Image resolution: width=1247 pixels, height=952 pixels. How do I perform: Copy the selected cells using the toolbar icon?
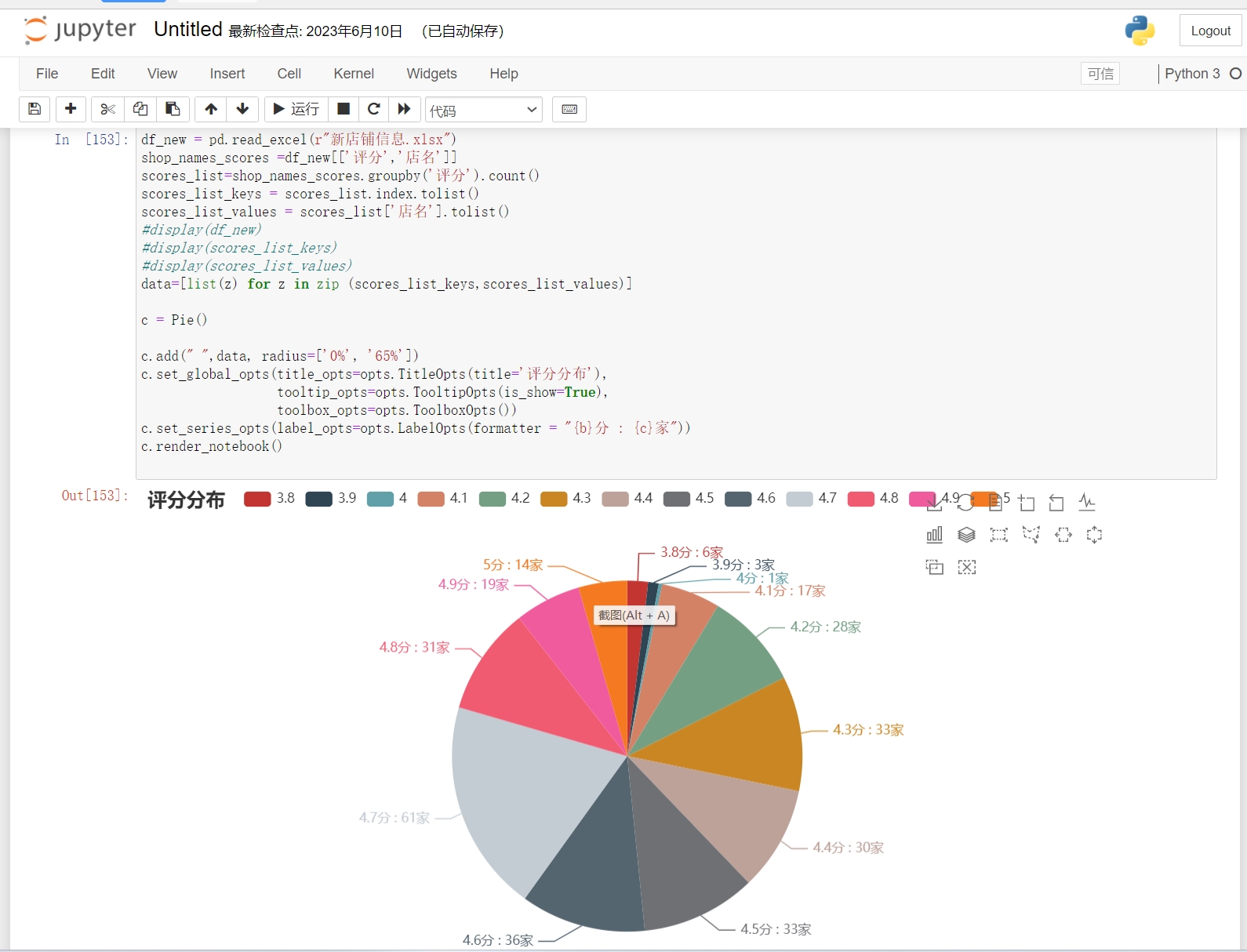click(140, 109)
